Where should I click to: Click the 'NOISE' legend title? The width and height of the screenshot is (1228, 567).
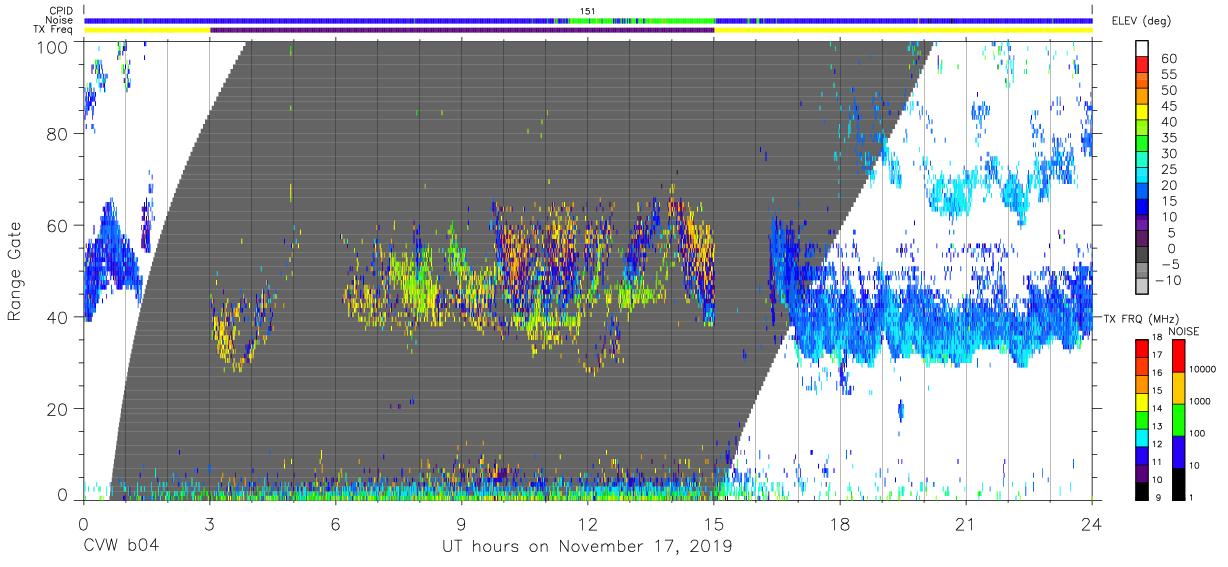1182,331
